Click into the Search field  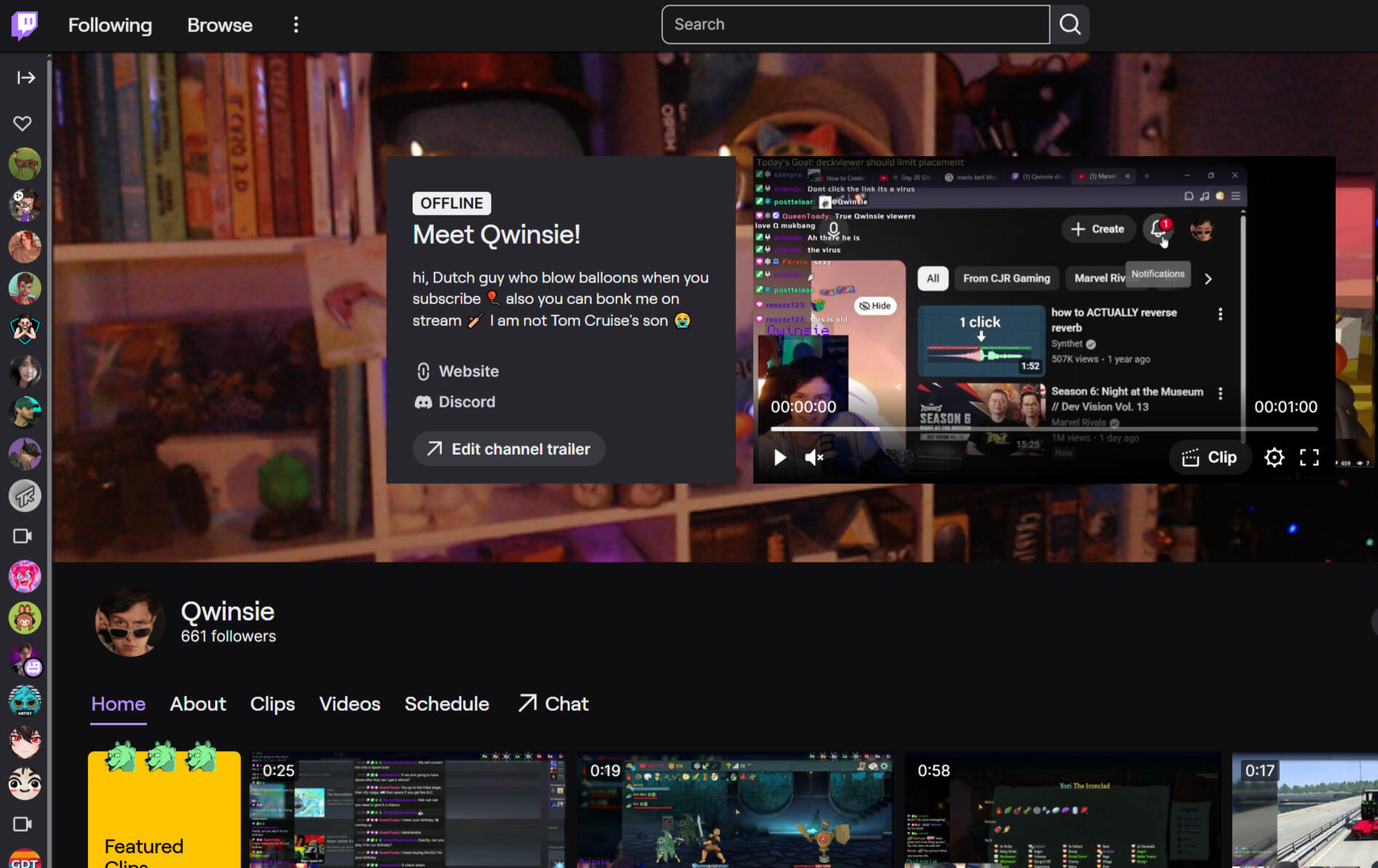855,25
